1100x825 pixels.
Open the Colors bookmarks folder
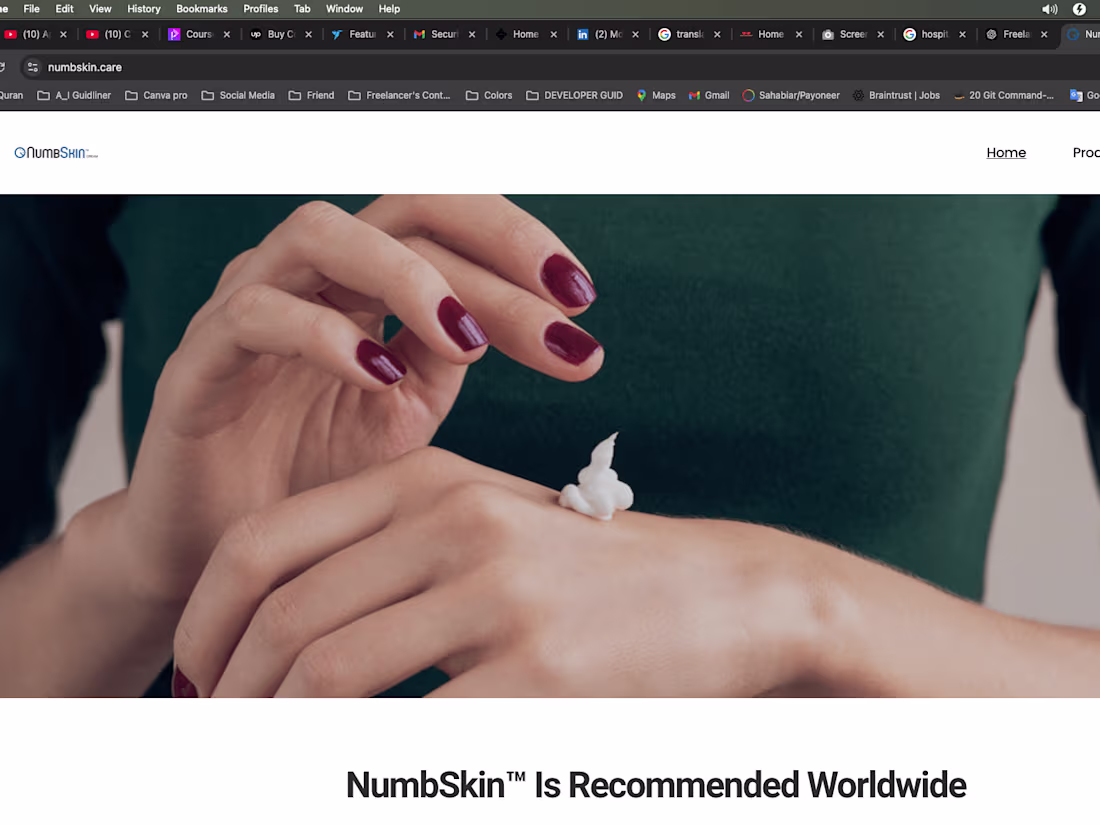[489, 95]
